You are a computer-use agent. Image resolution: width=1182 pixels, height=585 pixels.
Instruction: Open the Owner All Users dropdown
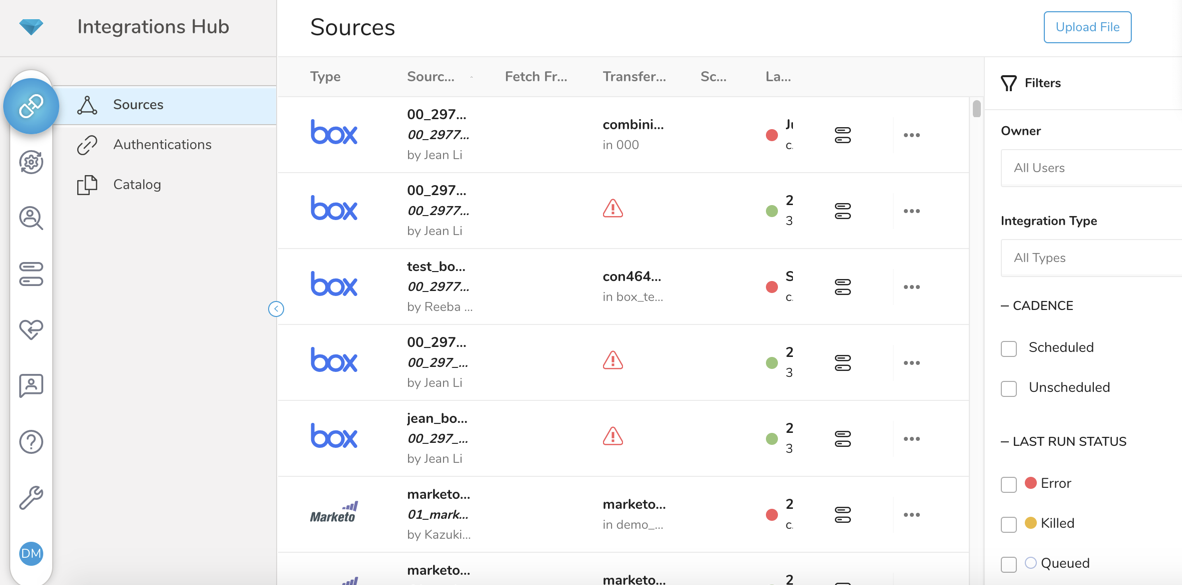click(x=1090, y=168)
